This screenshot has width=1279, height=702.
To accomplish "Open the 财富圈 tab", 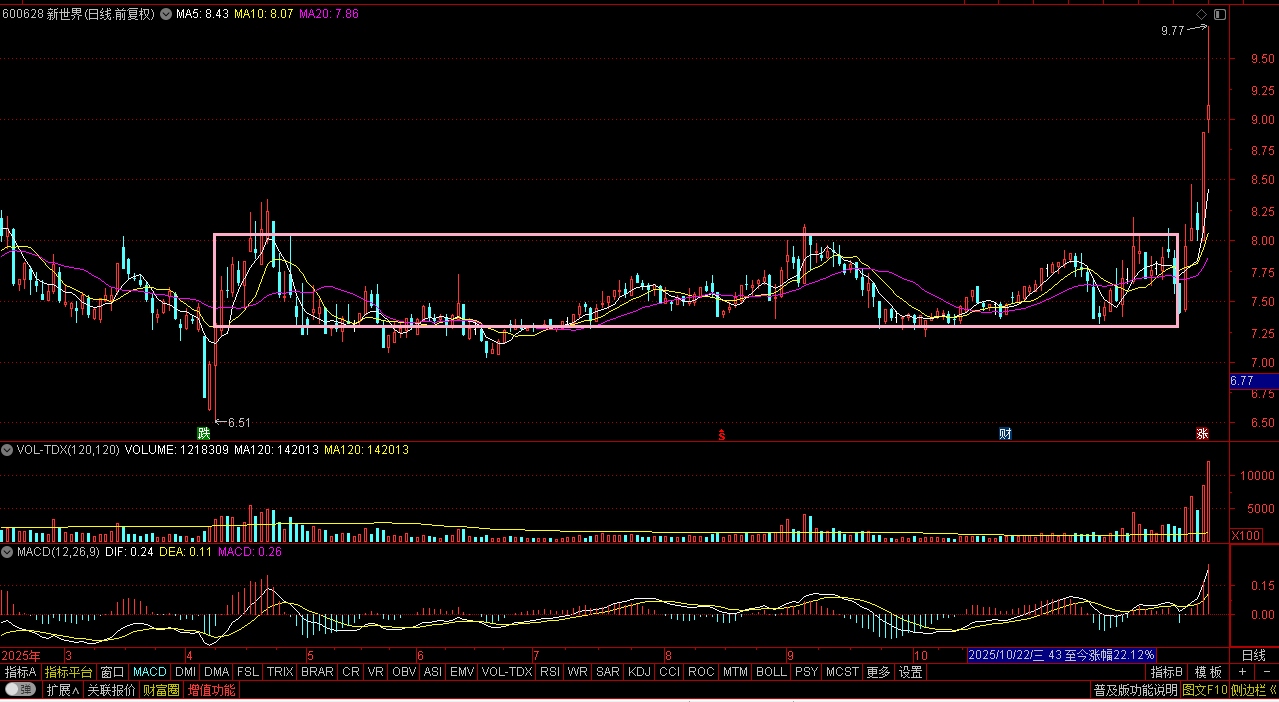I will [161, 690].
